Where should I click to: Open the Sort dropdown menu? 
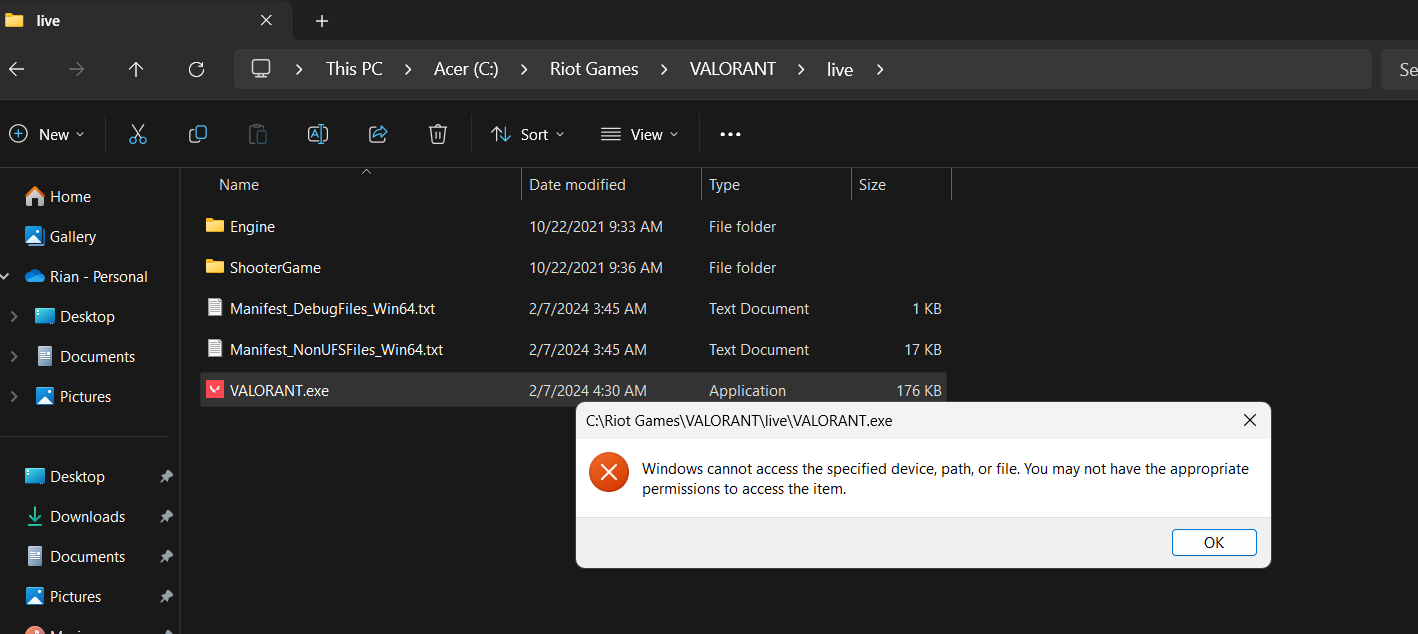[x=528, y=134]
